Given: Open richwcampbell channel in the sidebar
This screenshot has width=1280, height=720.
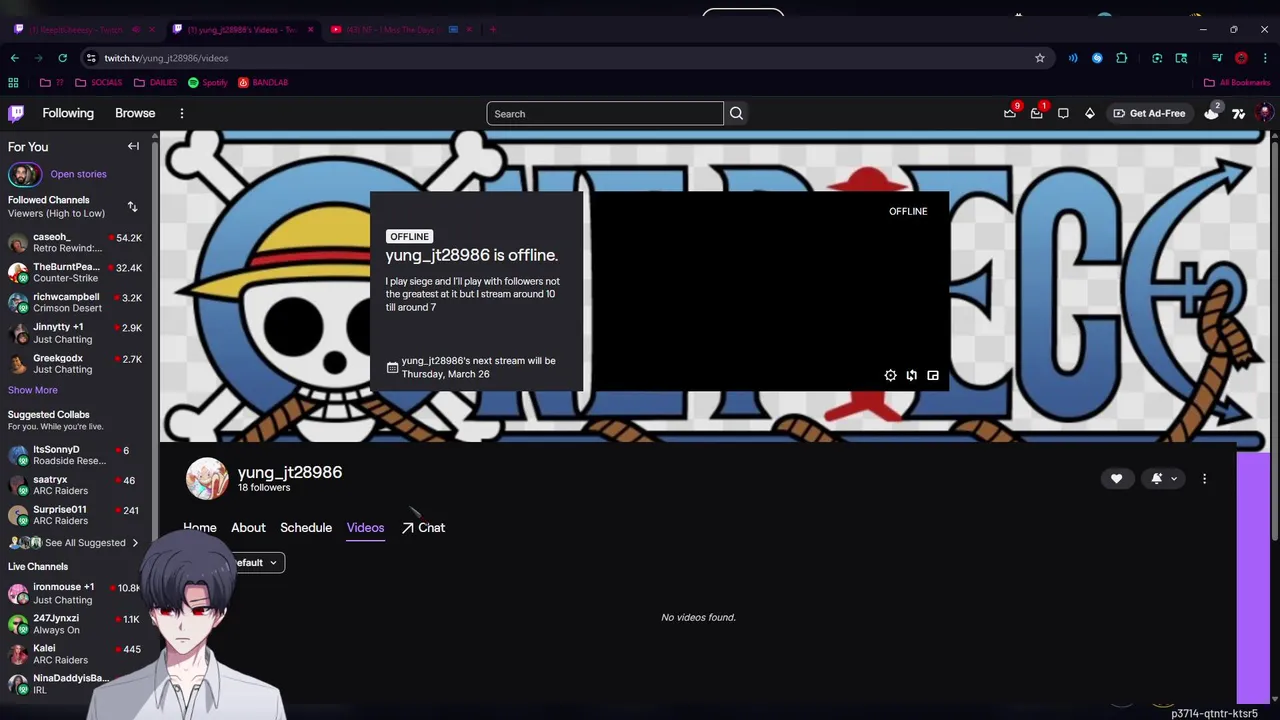Looking at the screenshot, I should tap(76, 302).
